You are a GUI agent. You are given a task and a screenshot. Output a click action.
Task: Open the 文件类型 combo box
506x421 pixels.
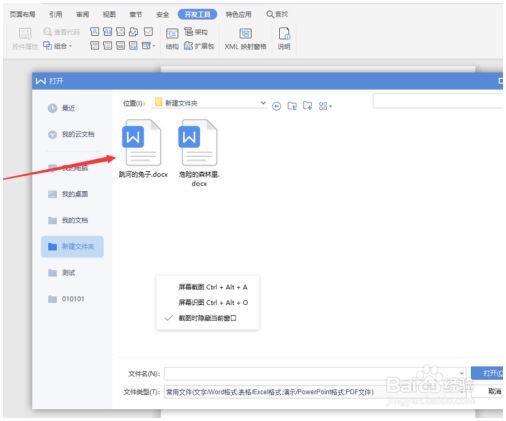(315, 392)
